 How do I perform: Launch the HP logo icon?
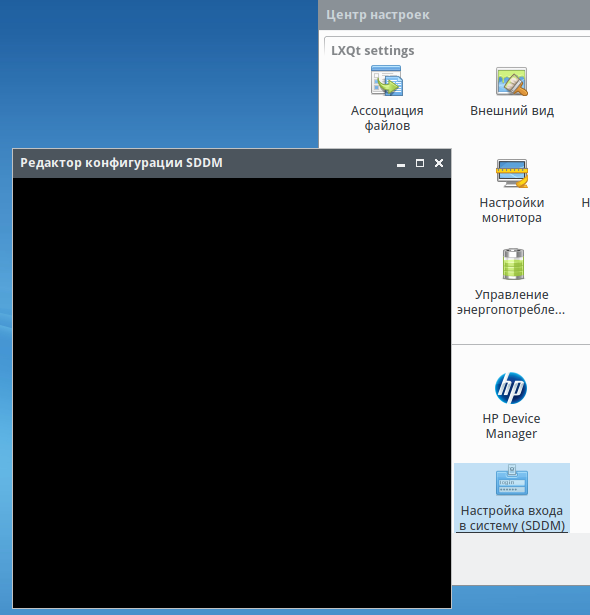point(511,388)
